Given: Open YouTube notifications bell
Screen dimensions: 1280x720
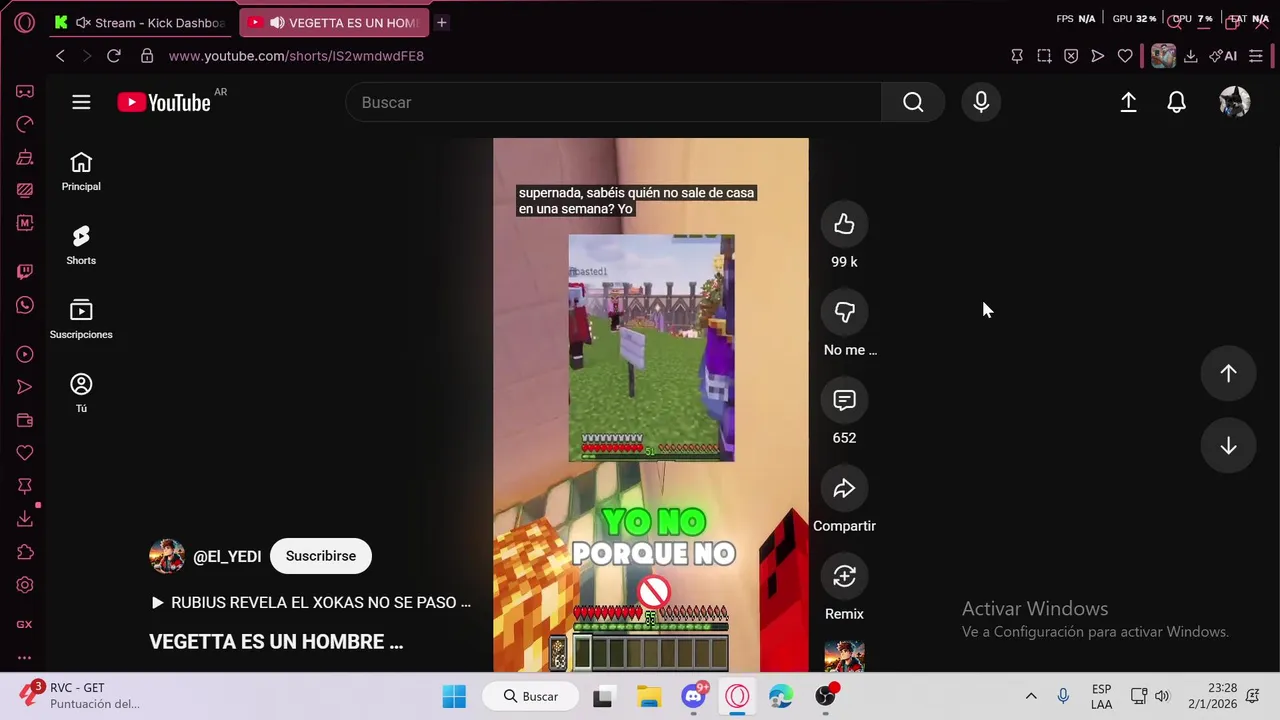Looking at the screenshot, I should pyautogui.click(x=1177, y=102).
